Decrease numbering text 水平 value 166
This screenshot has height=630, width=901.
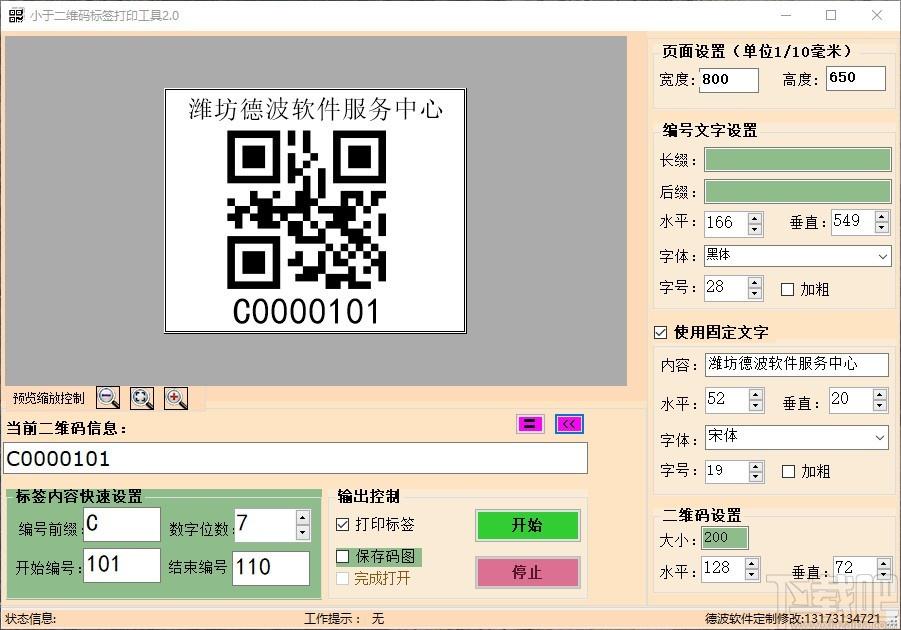coord(755,229)
